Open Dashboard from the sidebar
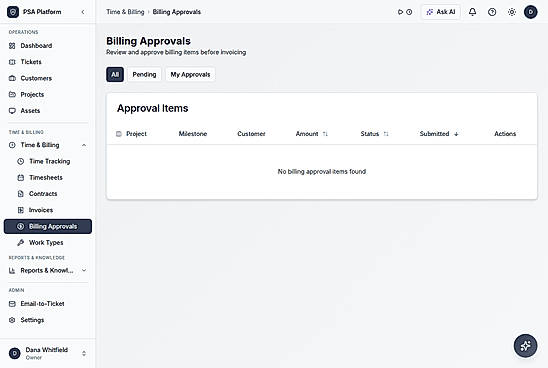Viewport: 548px width, 368px height. [48, 46]
